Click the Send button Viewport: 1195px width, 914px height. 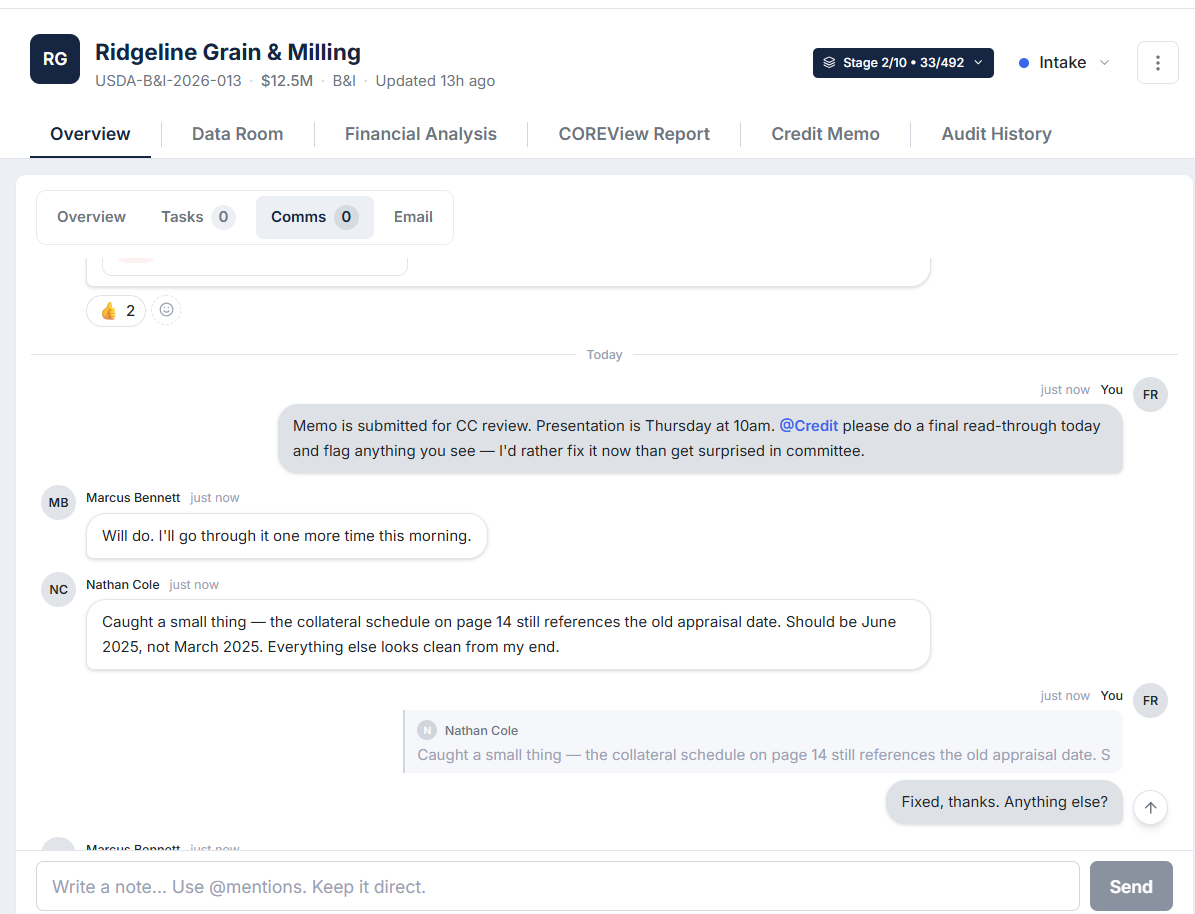[1131, 886]
